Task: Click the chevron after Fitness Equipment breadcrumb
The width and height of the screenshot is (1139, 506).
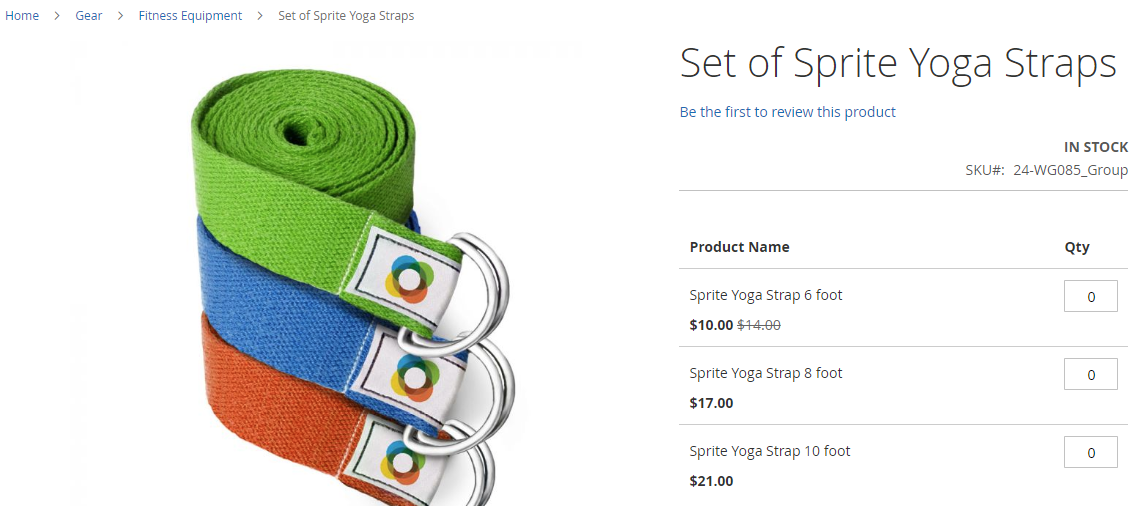Action: tap(260, 16)
